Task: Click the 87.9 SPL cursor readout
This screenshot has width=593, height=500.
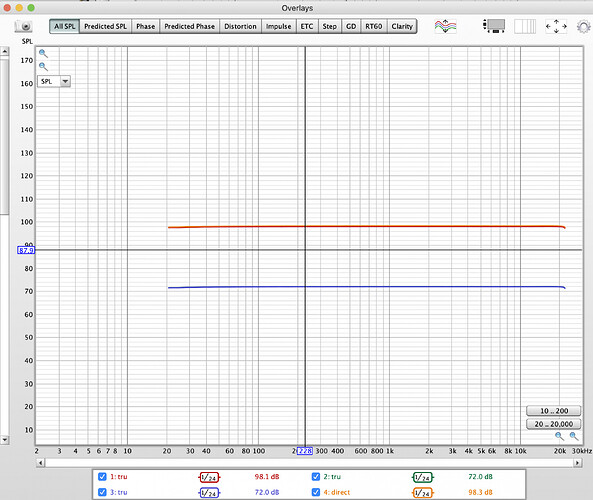Action: point(26,250)
